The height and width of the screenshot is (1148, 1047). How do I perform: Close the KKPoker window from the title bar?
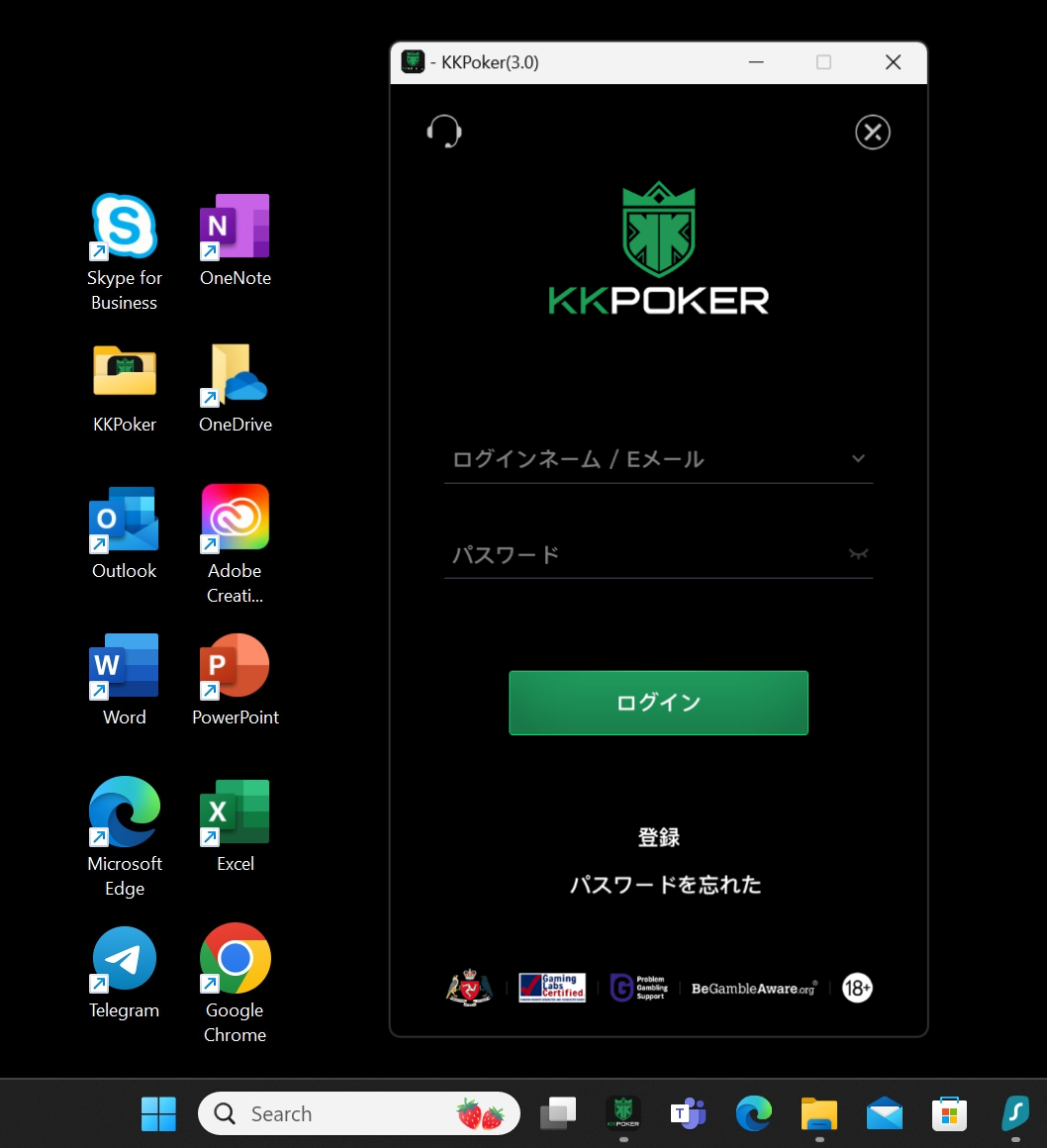[894, 62]
